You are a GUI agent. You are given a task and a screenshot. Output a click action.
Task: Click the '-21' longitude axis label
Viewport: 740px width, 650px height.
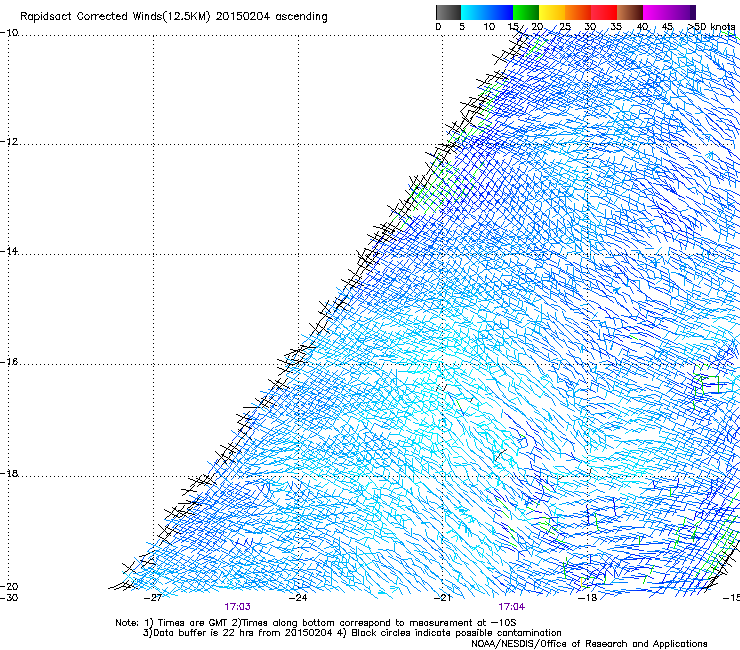pos(442,598)
